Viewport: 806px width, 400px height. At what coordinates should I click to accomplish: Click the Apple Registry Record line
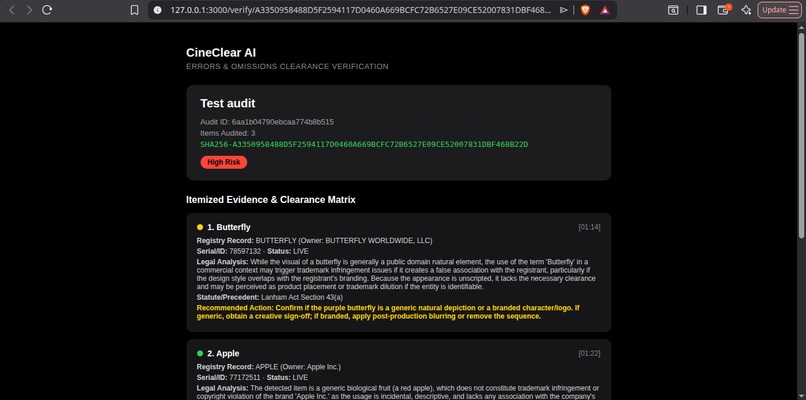269,367
